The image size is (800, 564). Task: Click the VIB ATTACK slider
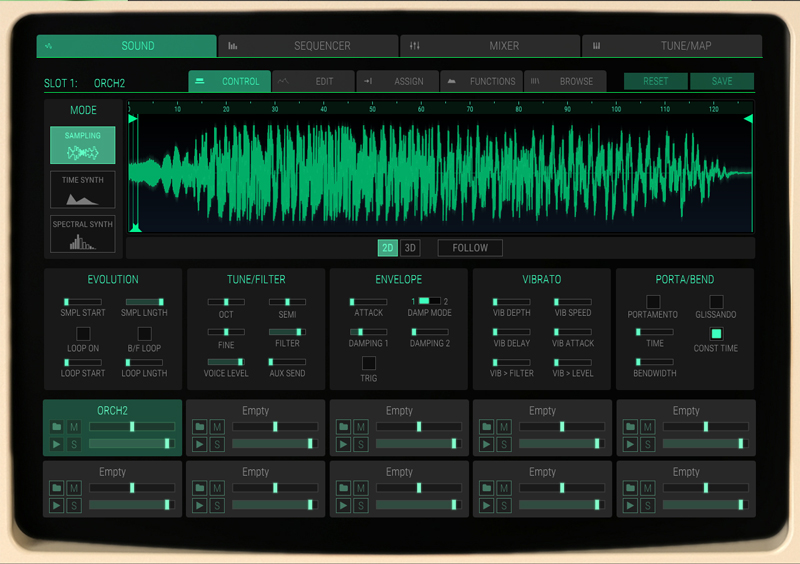pyautogui.click(x=573, y=332)
